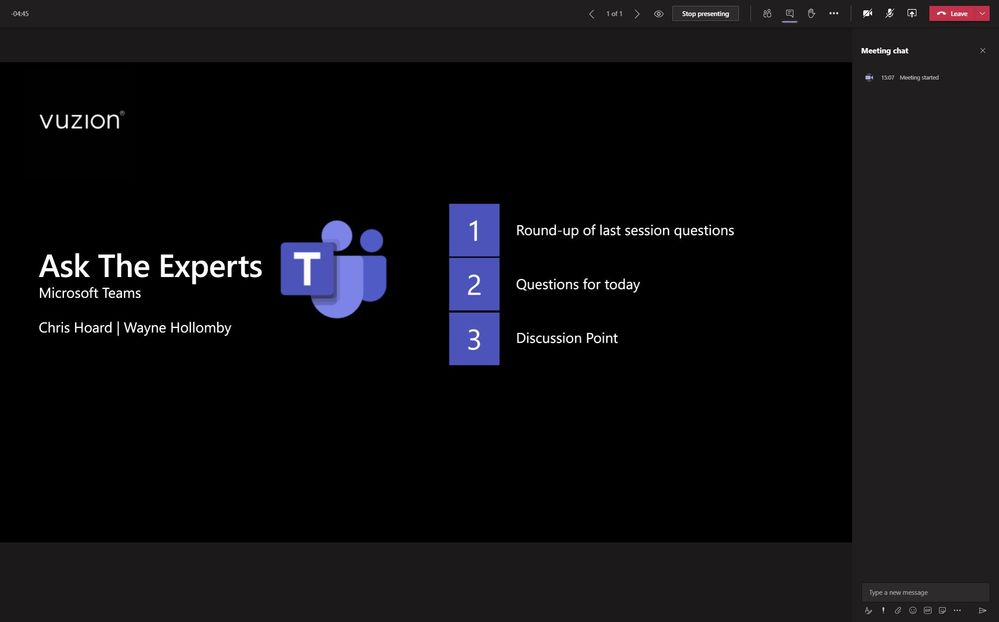This screenshot has height=622, width=999.
Task: Unmute the microphone
Action: 889,13
